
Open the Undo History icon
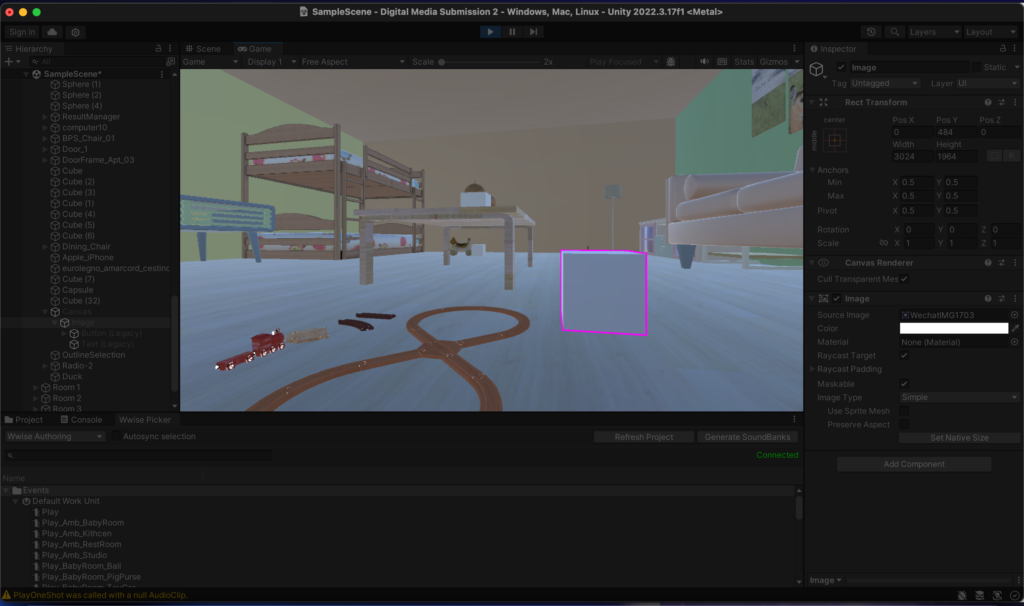click(872, 32)
